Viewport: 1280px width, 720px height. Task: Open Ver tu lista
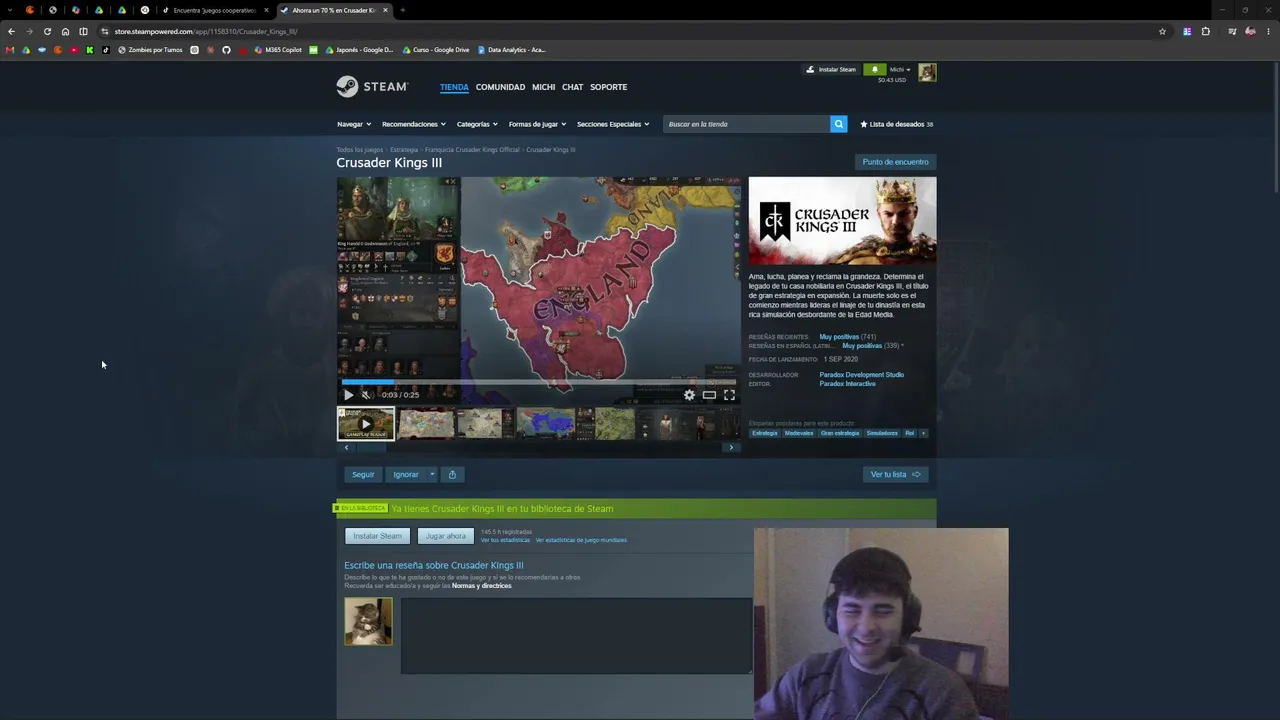tap(895, 474)
